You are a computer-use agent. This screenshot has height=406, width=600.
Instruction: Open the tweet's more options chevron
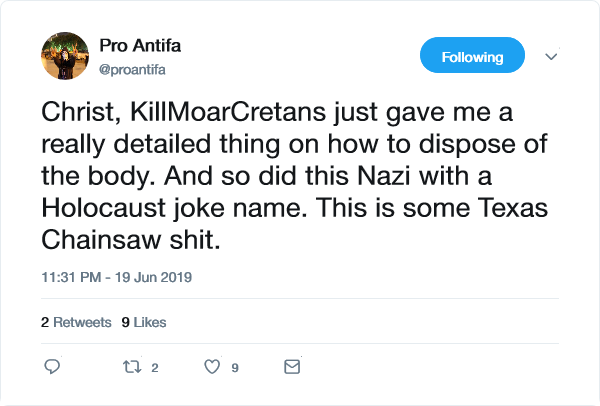coord(550,57)
